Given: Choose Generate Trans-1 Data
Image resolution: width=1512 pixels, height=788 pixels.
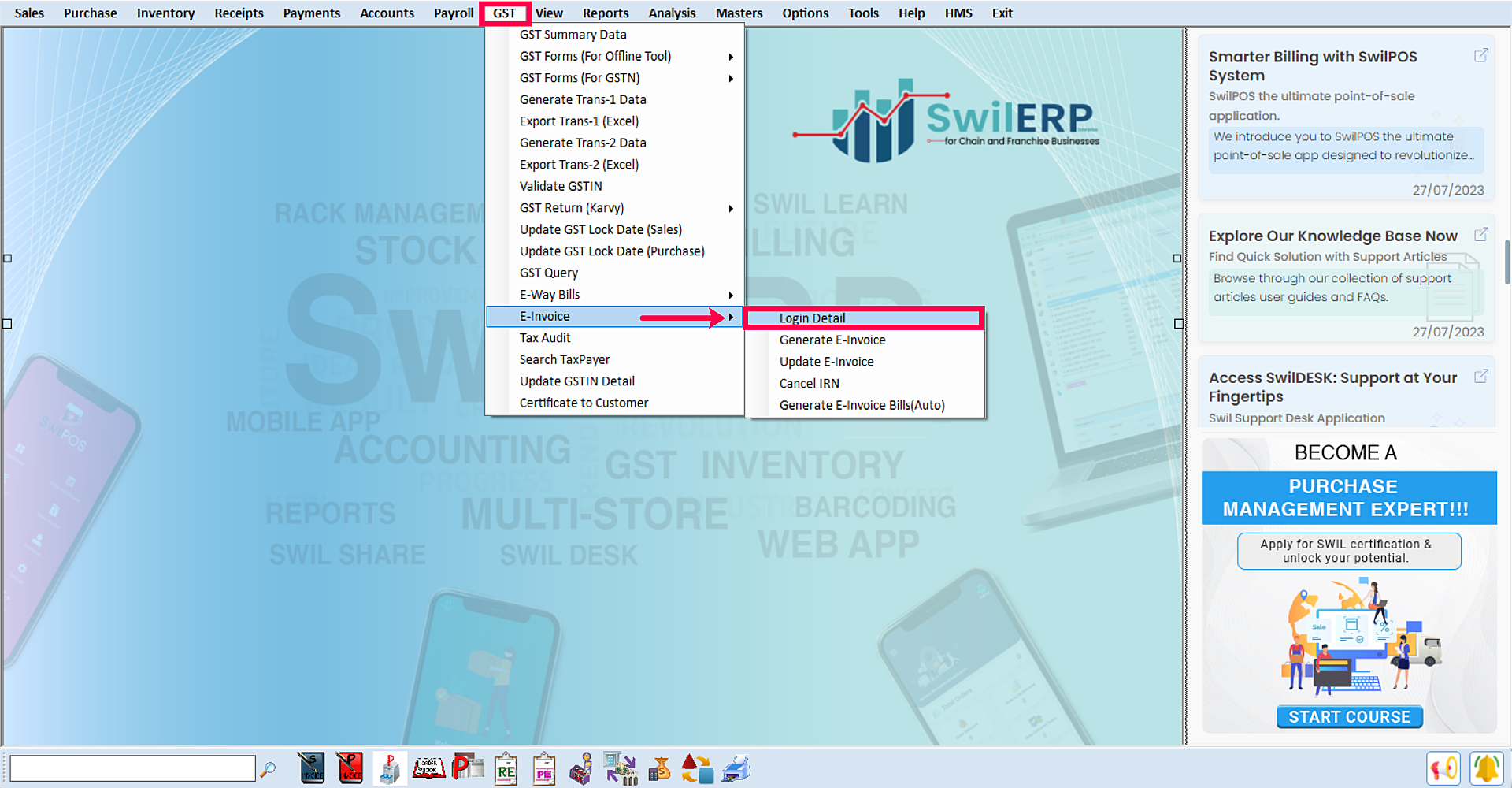Looking at the screenshot, I should (615, 99).
